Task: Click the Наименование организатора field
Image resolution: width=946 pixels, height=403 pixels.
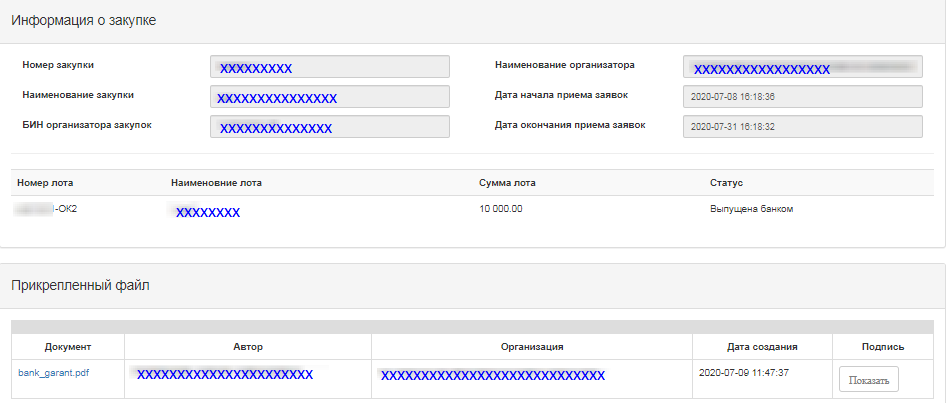Action: (802, 67)
